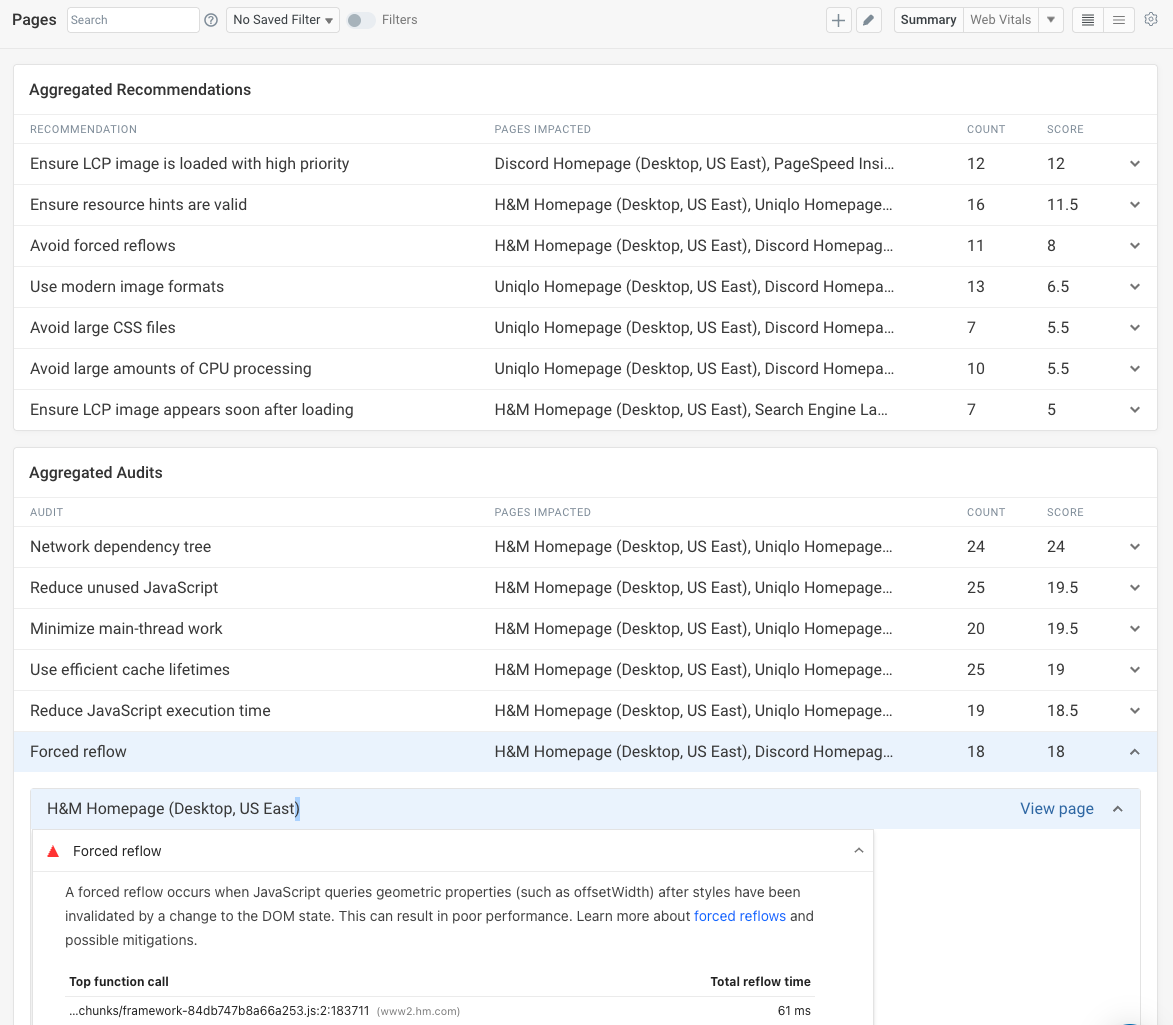This screenshot has width=1173, height=1025.
Task: Expand the Avoid forced reflows recommendation row
Action: pos(1134,246)
